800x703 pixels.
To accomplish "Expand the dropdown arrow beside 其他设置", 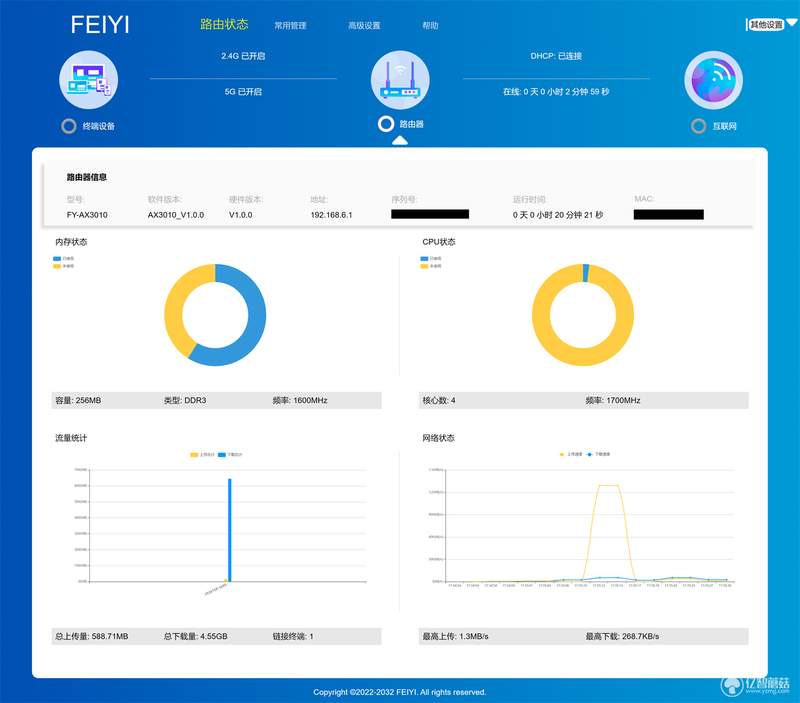I will tap(792, 22).
